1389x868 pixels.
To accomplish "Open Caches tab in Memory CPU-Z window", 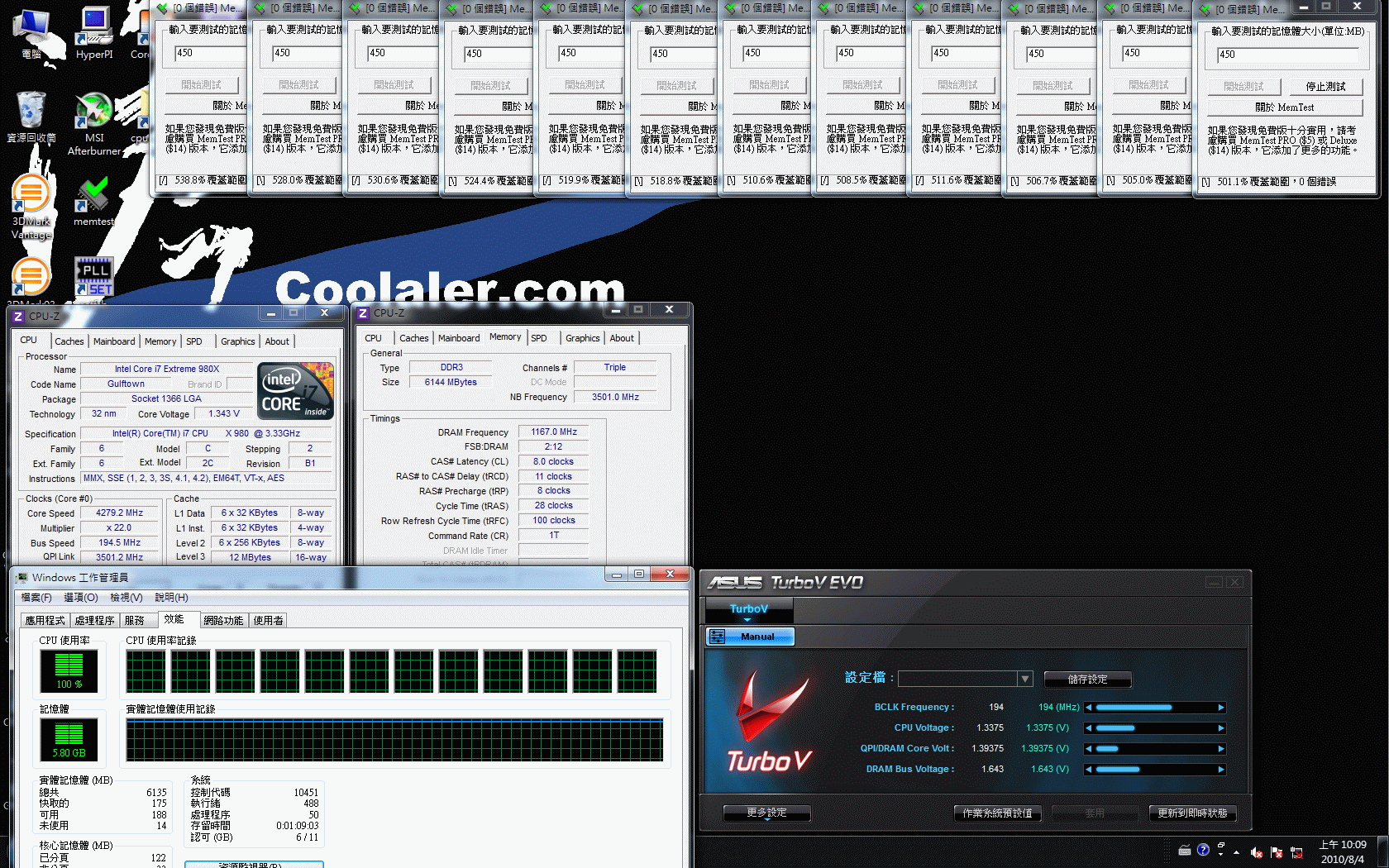I will click(414, 338).
